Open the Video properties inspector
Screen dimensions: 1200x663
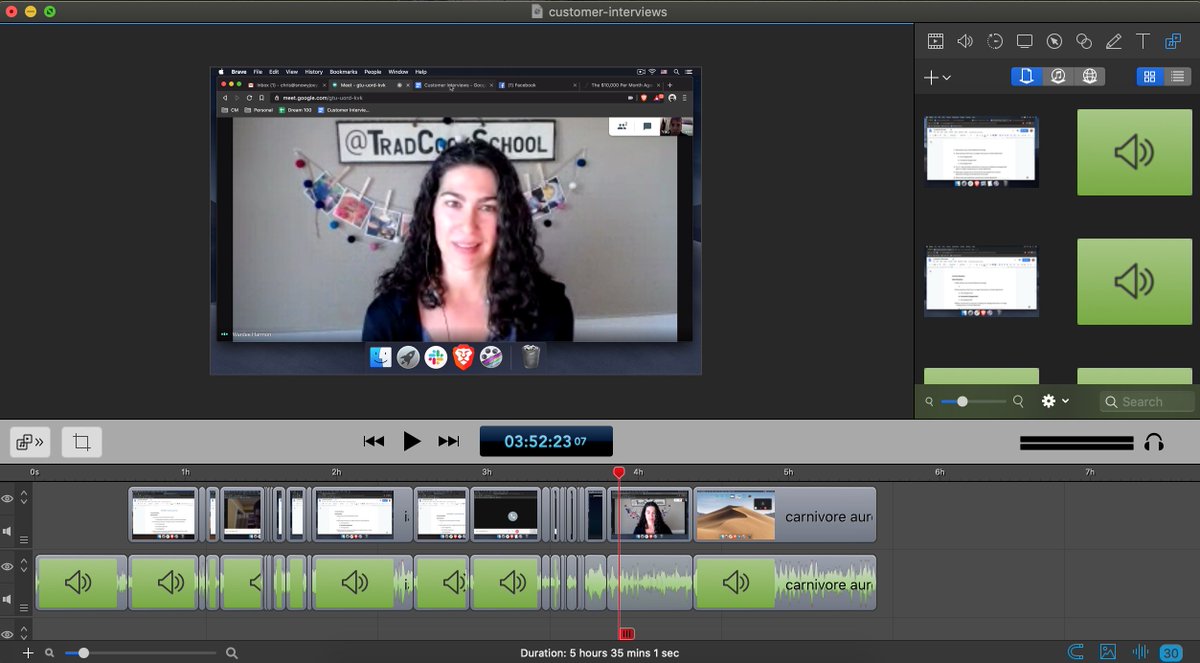(935, 41)
